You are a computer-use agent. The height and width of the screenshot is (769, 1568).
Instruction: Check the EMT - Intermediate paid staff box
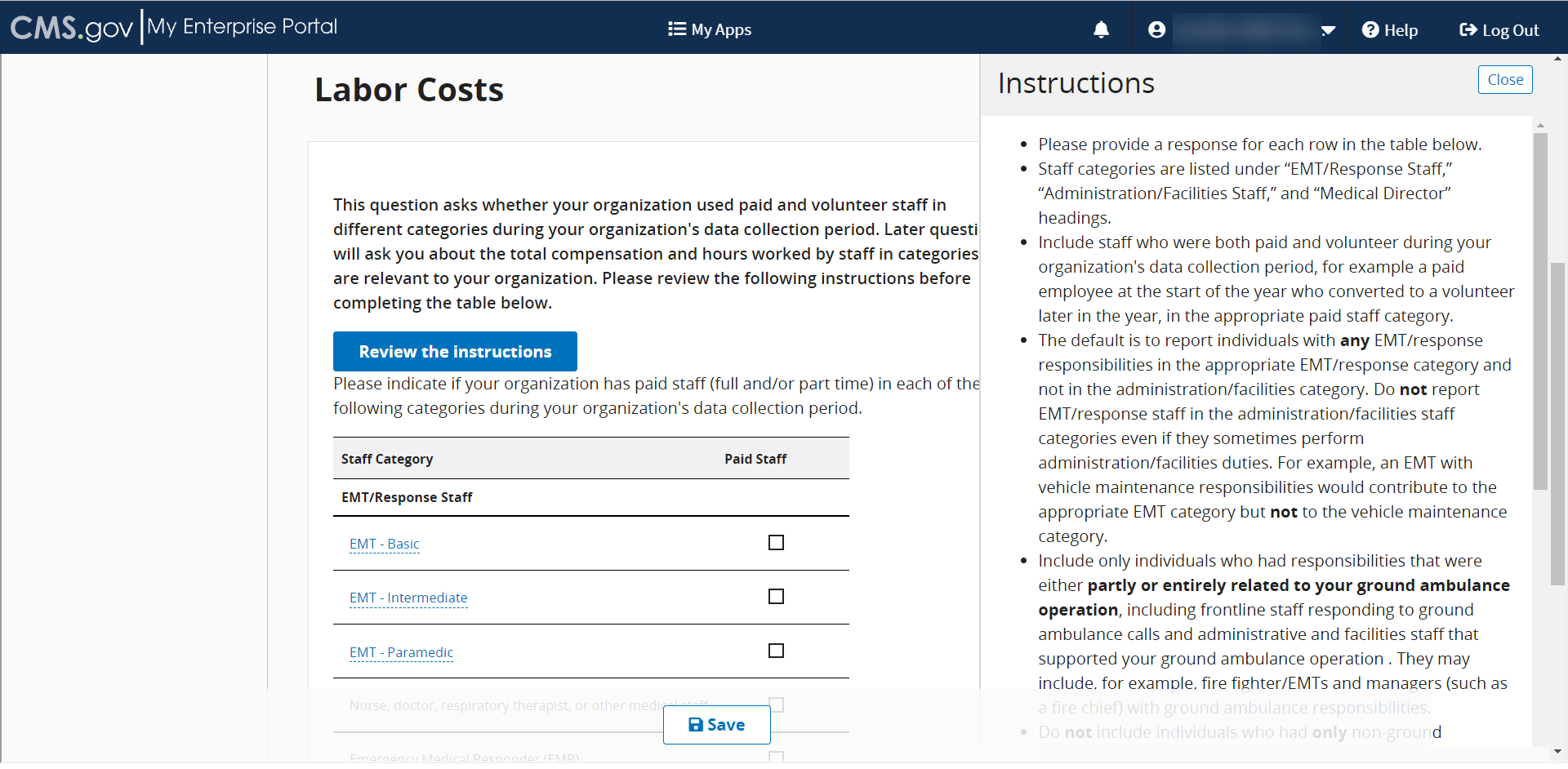(x=776, y=597)
